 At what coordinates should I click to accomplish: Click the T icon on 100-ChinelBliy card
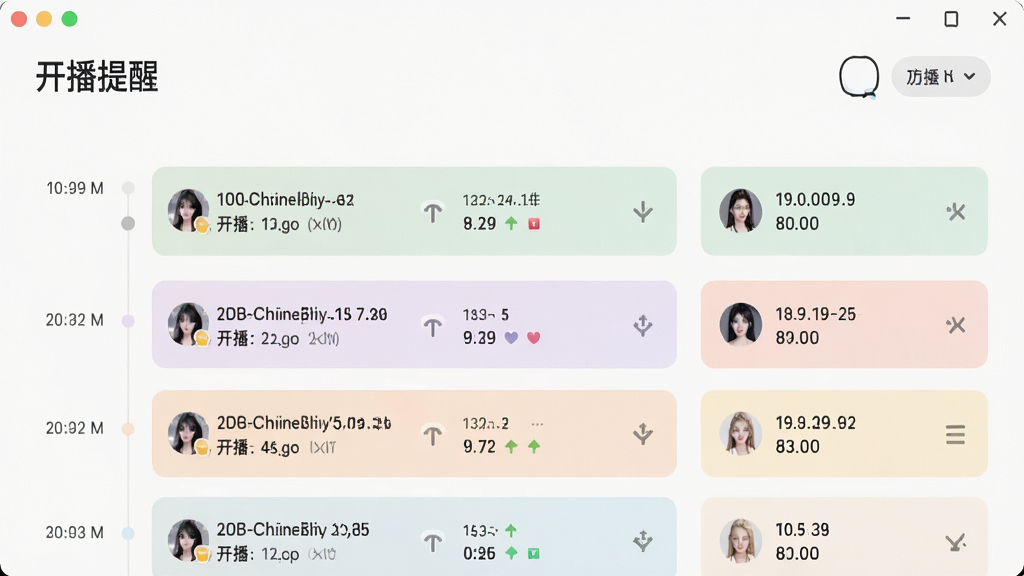click(432, 212)
